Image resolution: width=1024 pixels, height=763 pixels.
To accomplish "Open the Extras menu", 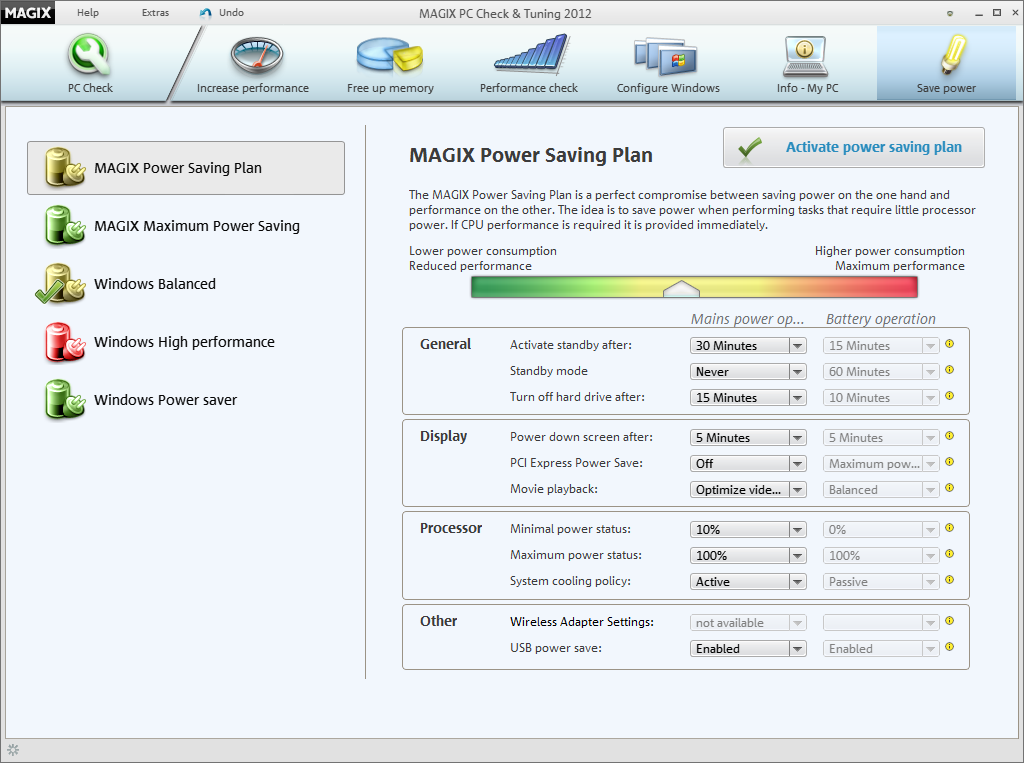I will click(155, 12).
